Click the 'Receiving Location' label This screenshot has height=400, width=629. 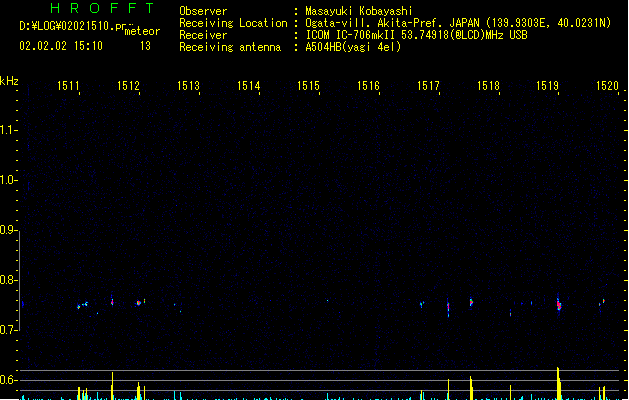coord(233,23)
